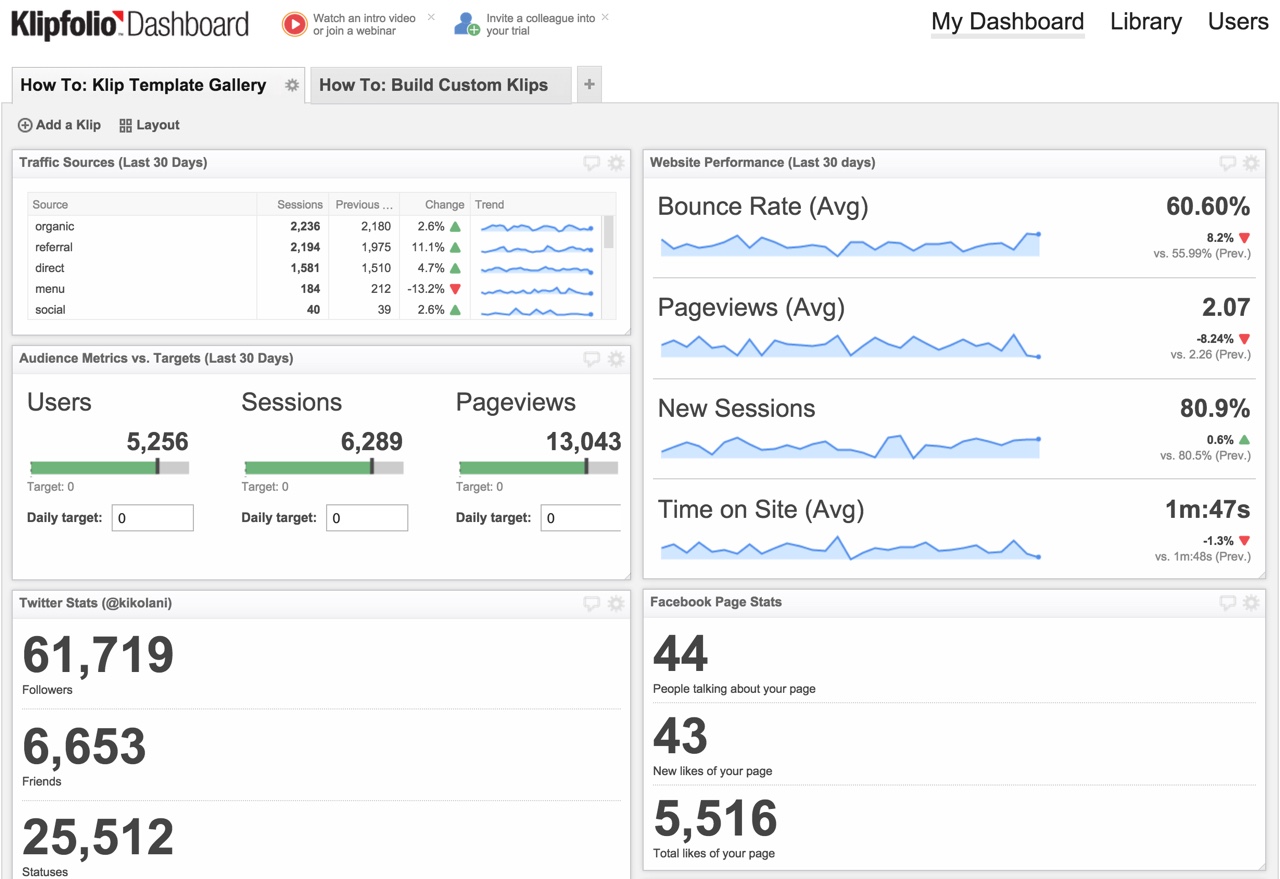Select the menu source row
Viewport: 1280px width, 879px height.
point(315,289)
